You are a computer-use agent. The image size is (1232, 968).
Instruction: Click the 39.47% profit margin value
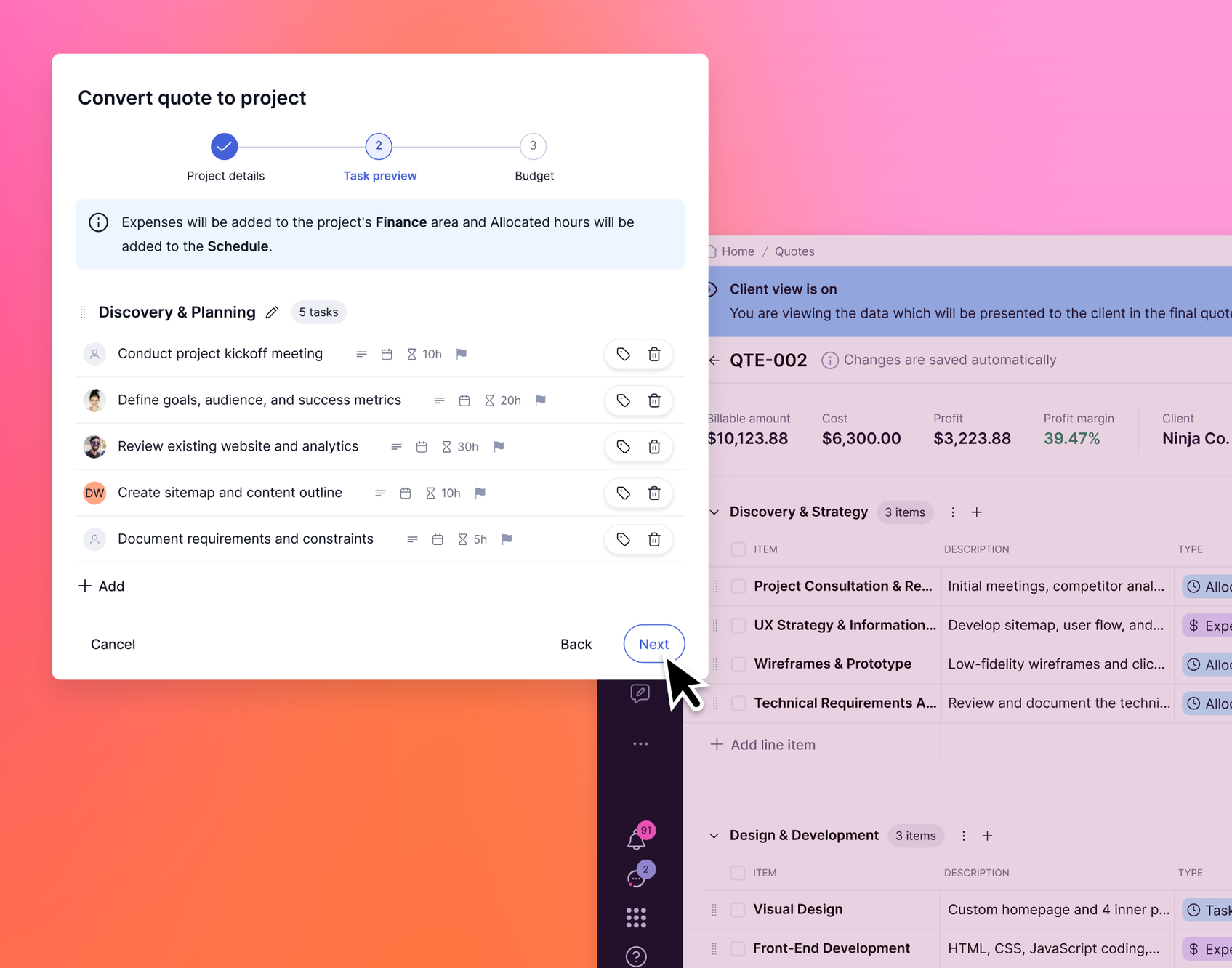[1071, 438]
